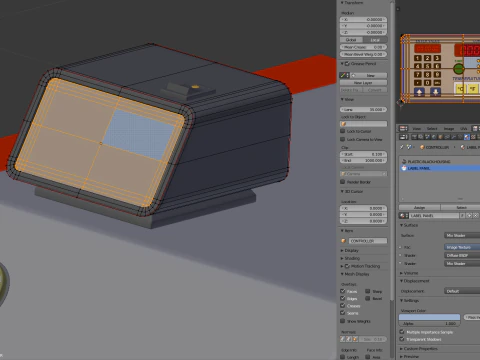
Task: Uncheck the Faces overlay checkbox
Action: pyautogui.click(x=343, y=291)
